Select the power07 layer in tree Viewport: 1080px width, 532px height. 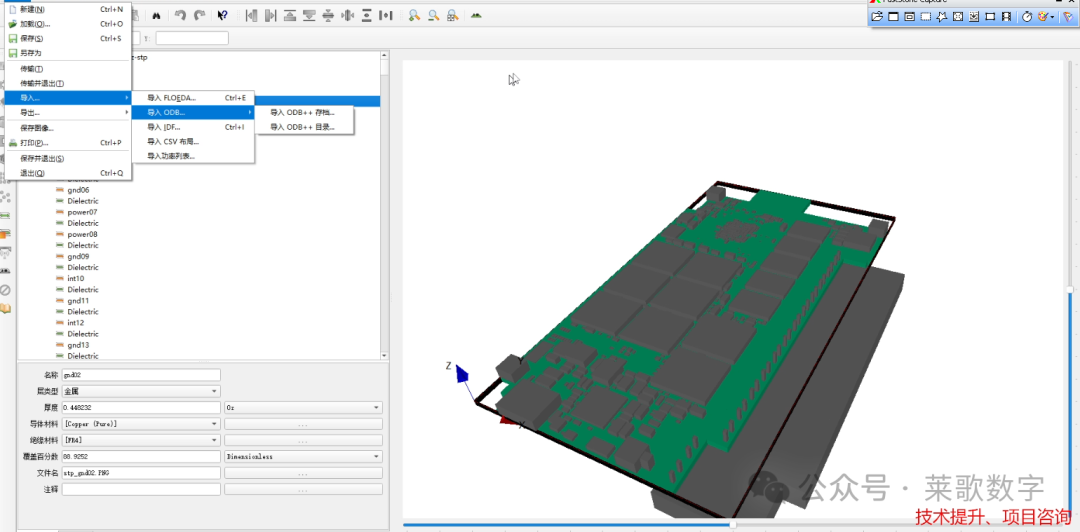82,212
